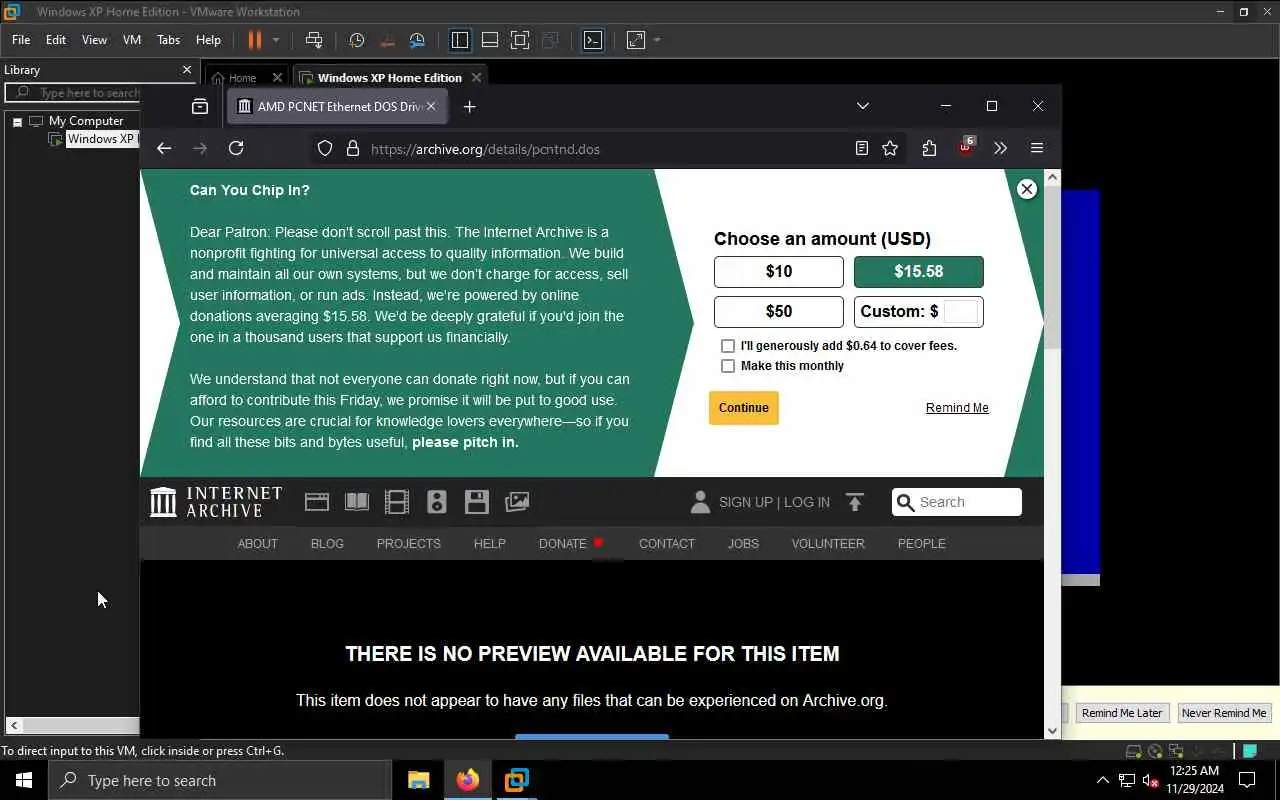
Task: Expand more tools overflow chevron in Firefox
Action: click(x=1000, y=148)
